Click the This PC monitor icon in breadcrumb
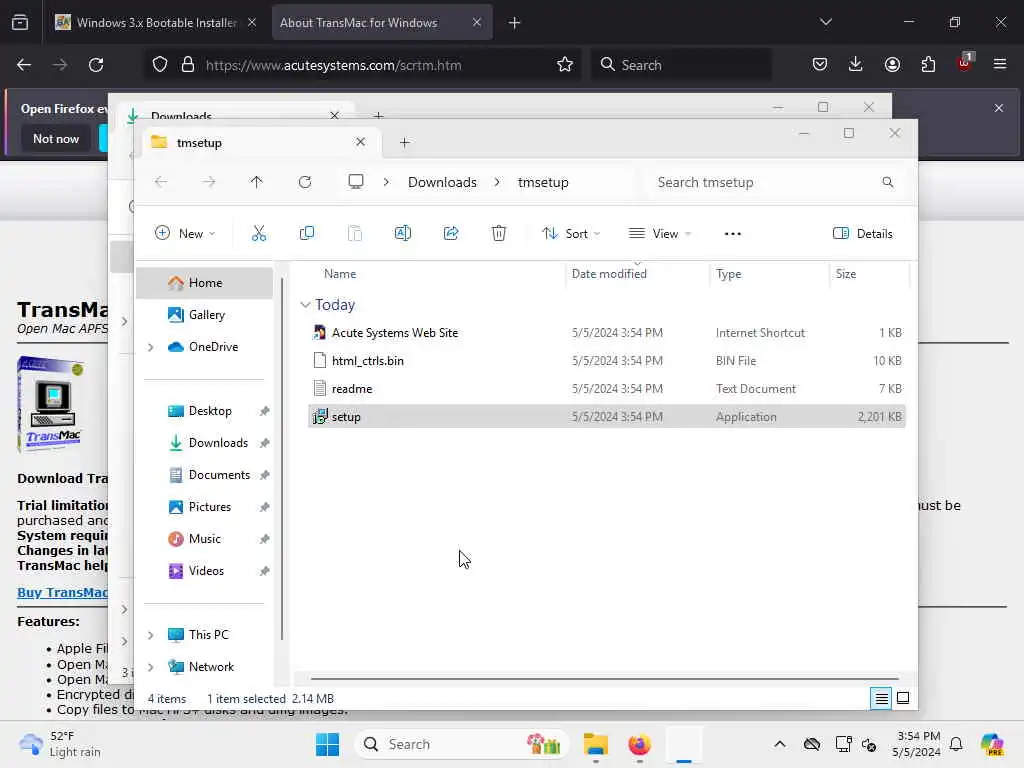 (355, 182)
